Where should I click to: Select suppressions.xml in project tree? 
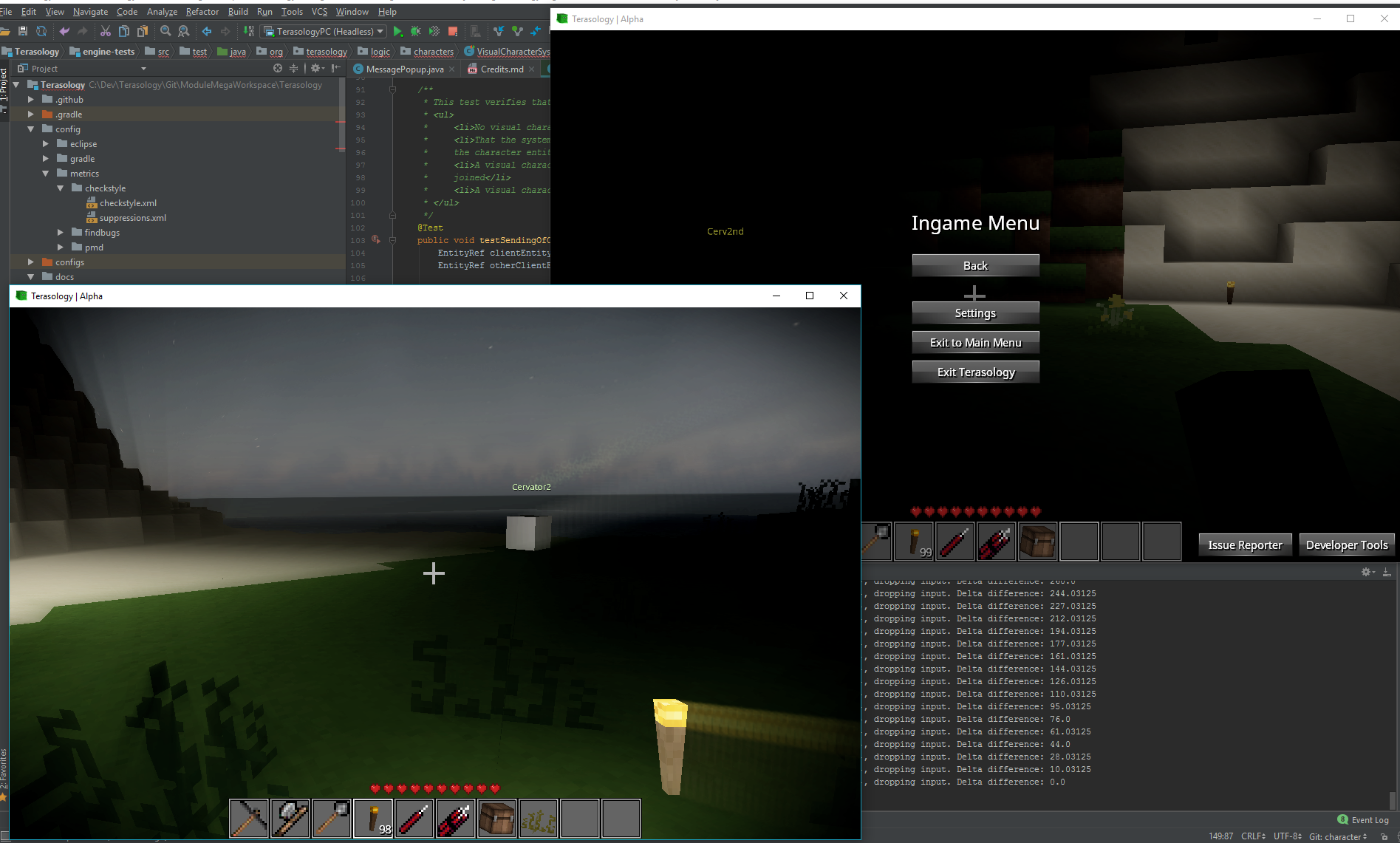click(x=132, y=218)
